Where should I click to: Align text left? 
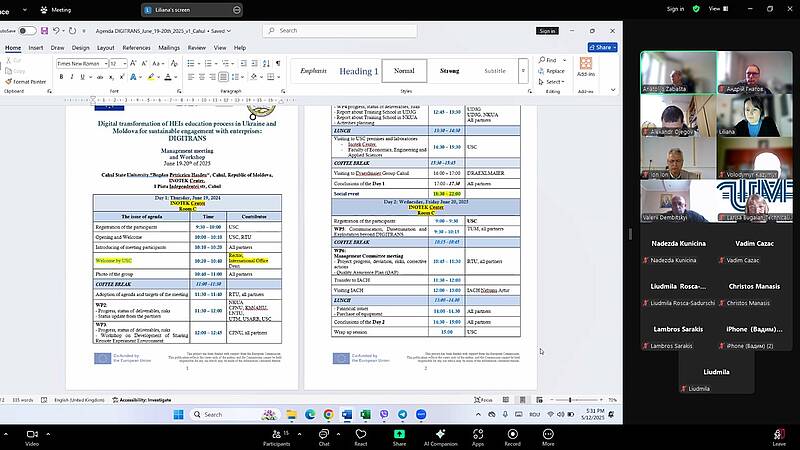pos(191,77)
